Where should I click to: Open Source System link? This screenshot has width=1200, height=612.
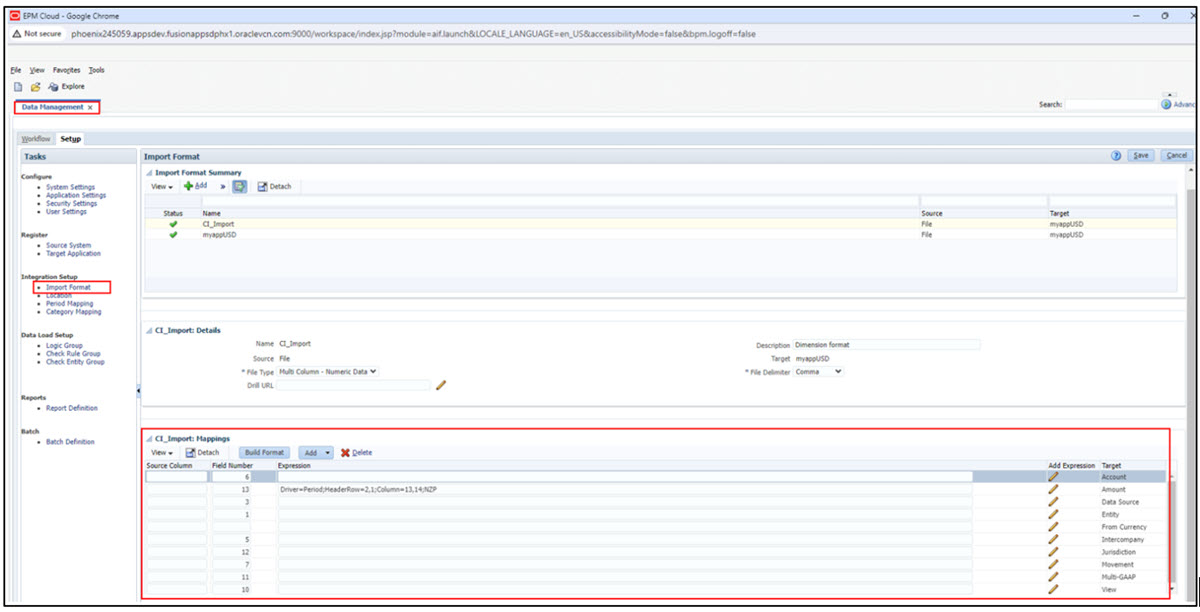(x=68, y=245)
